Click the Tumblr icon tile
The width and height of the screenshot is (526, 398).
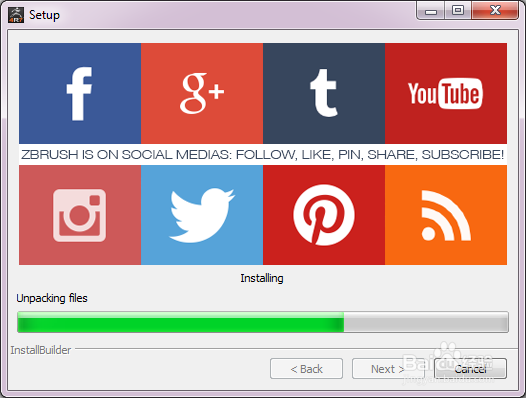click(x=324, y=93)
